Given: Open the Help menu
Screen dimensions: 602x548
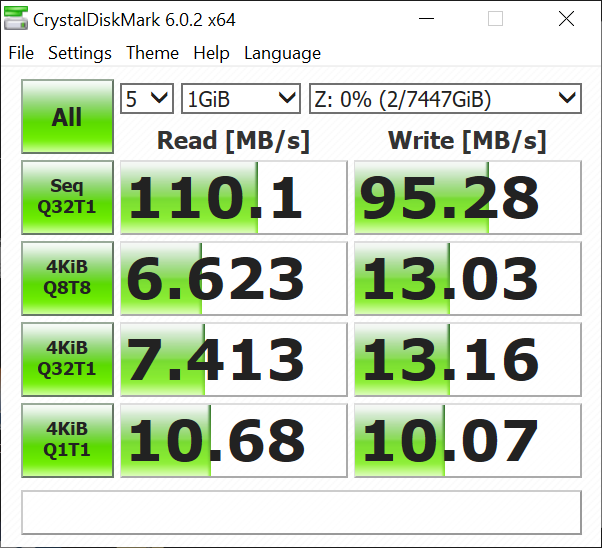Looking at the screenshot, I should 211,53.
